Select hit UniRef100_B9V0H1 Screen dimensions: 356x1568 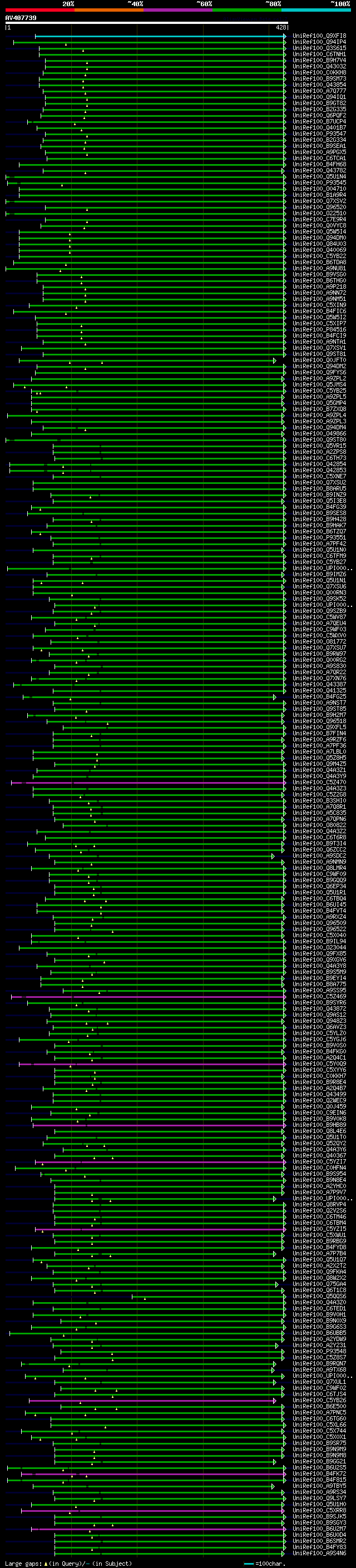coord(319,1315)
